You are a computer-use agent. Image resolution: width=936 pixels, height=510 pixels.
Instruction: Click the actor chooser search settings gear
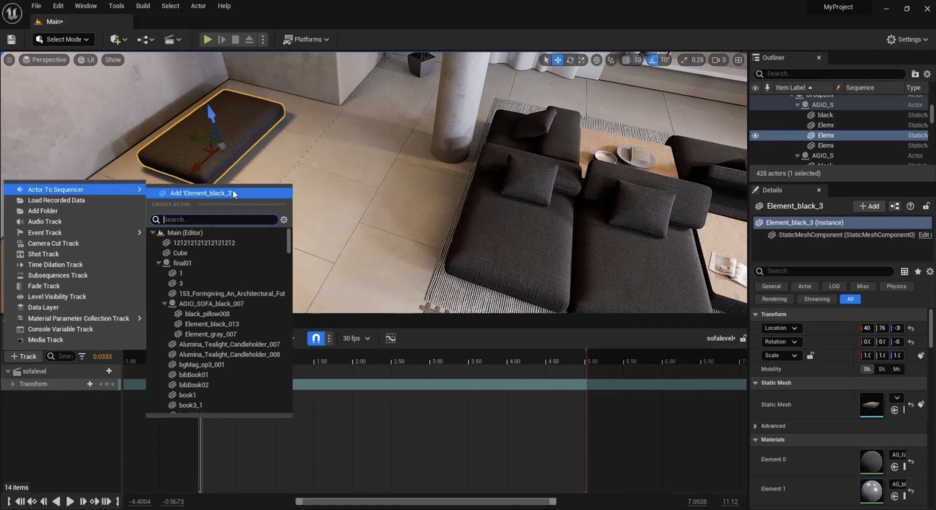click(284, 220)
